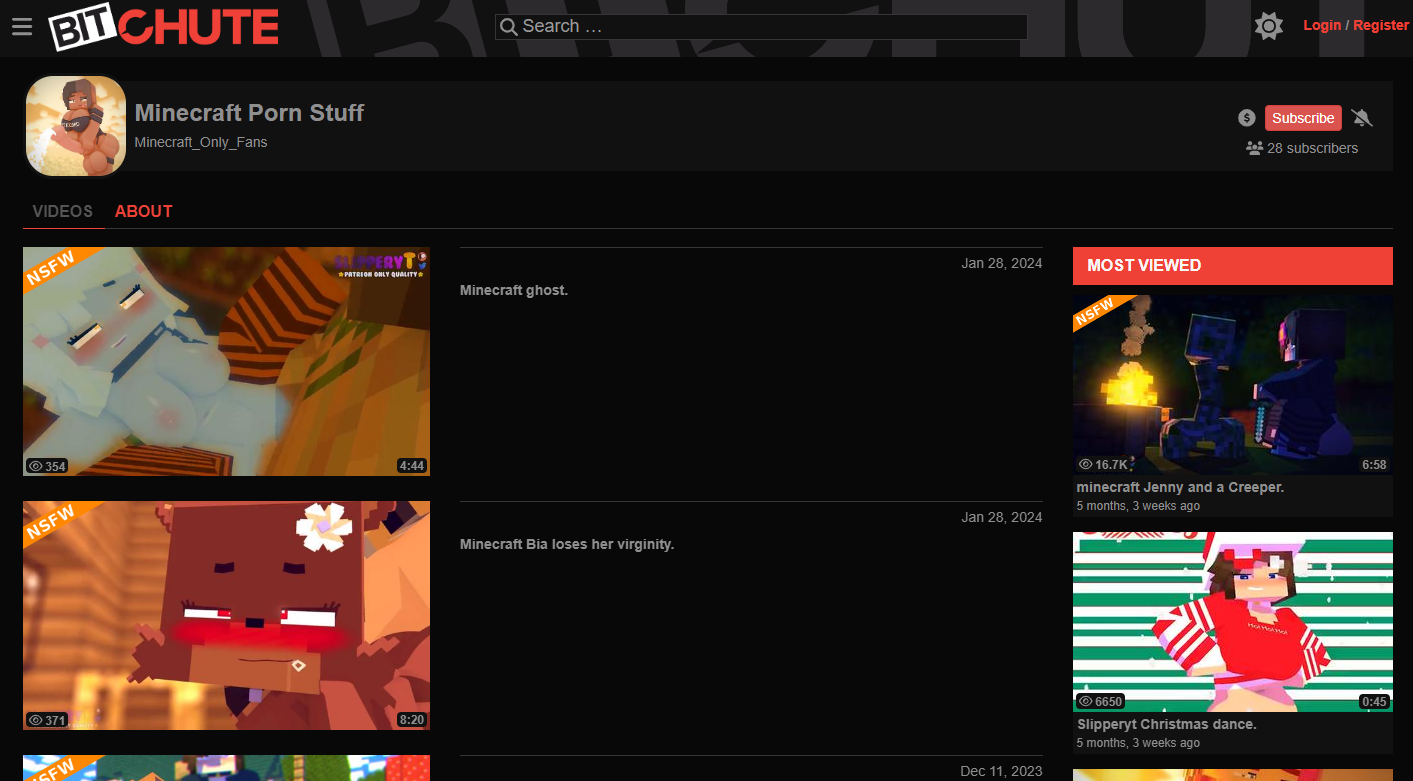The height and width of the screenshot is (781, 1413).
Task: Switch to the VIDEOS tab
Action: pyautogui.click(x=62, y=211)
